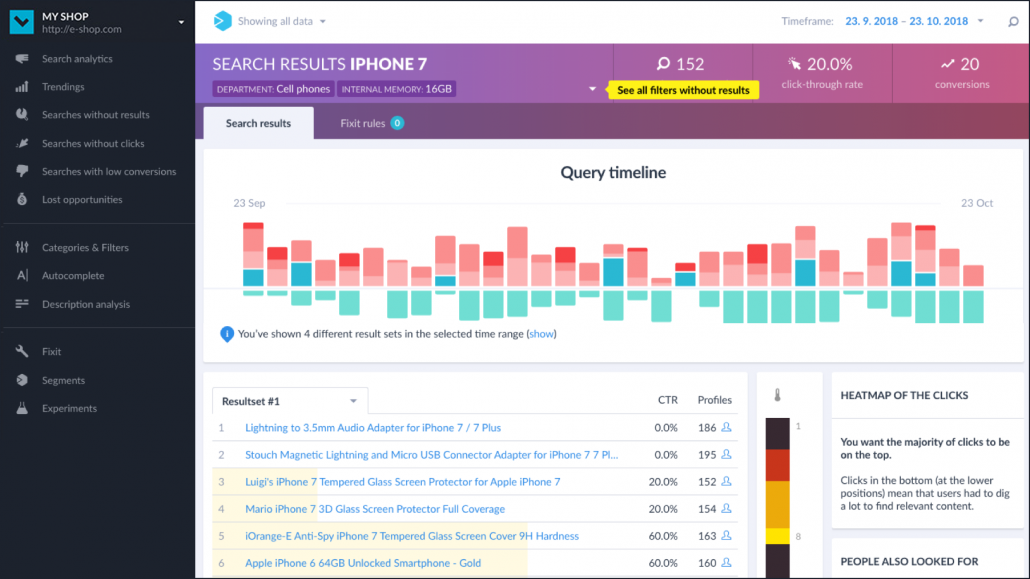Click the info icon beside result sets message
The height and width of the screenshot is (579, 1030).
click(227, 334)
